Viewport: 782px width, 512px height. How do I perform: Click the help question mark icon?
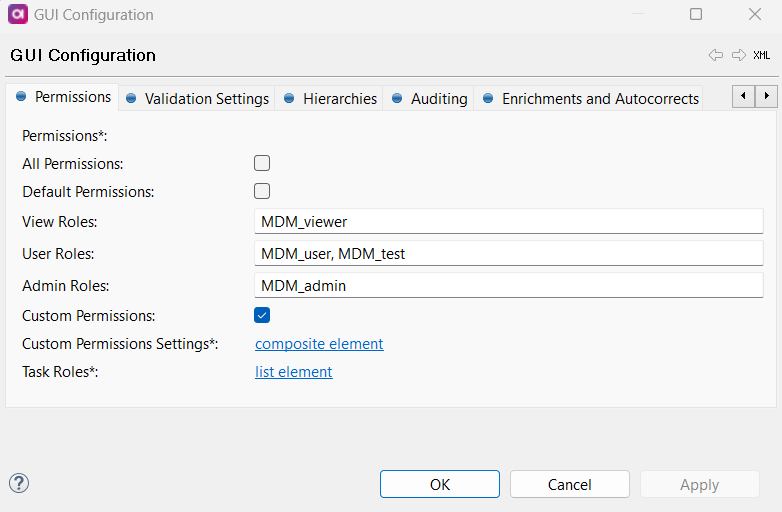[19, 484]
